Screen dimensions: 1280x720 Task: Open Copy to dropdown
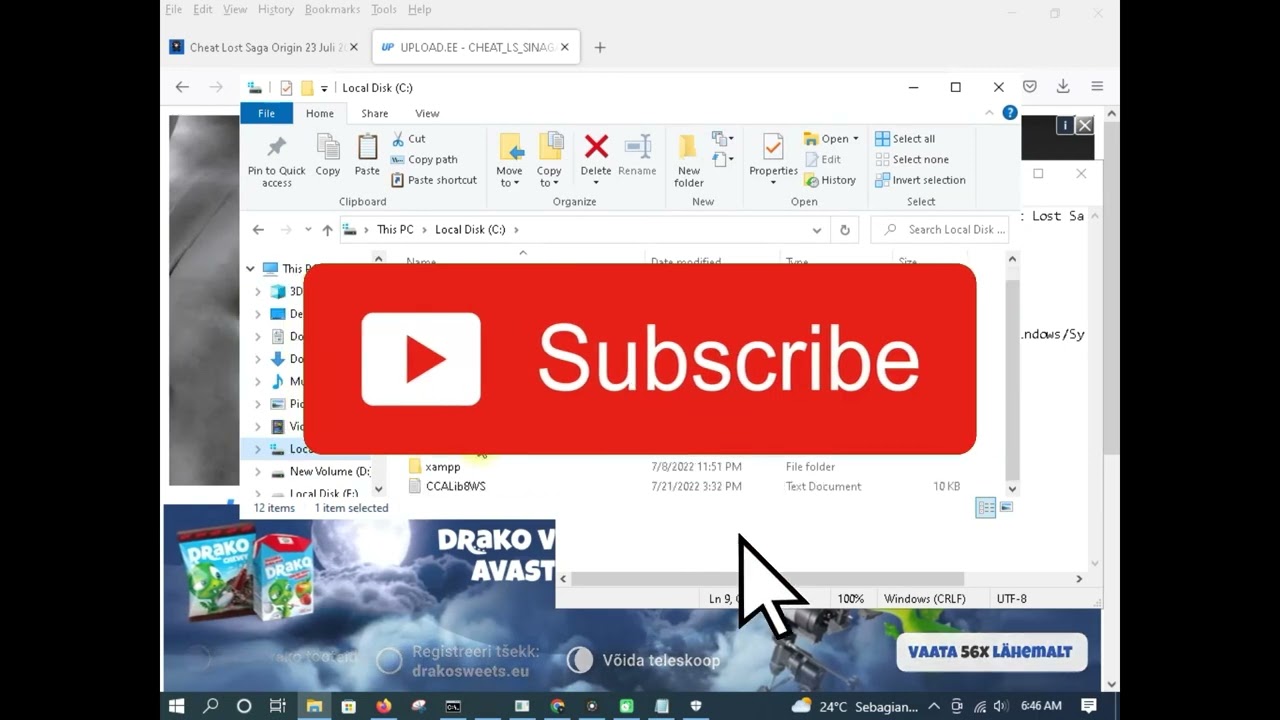pos(549,177)
